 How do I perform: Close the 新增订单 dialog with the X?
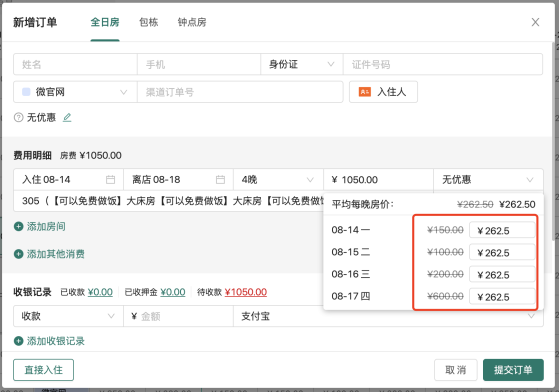535,22
